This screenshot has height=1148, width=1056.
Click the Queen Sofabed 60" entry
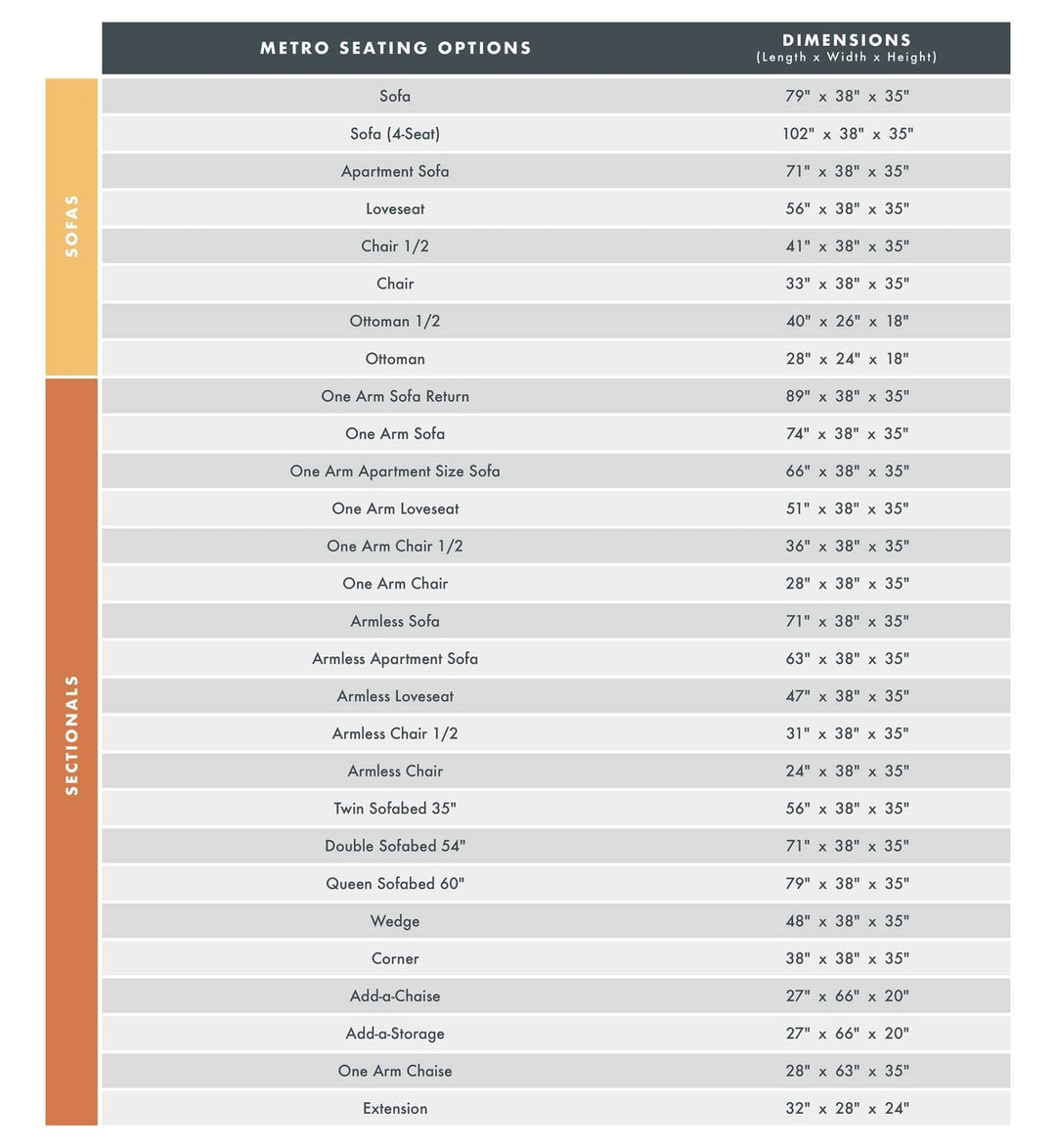pos(395,884)
